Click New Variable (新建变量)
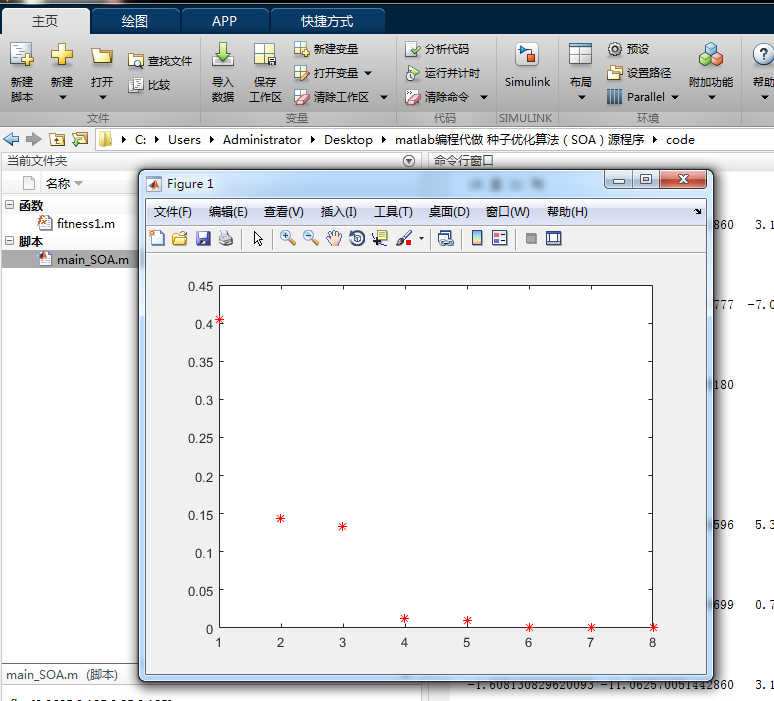774x701 pixels. [326, 49]
